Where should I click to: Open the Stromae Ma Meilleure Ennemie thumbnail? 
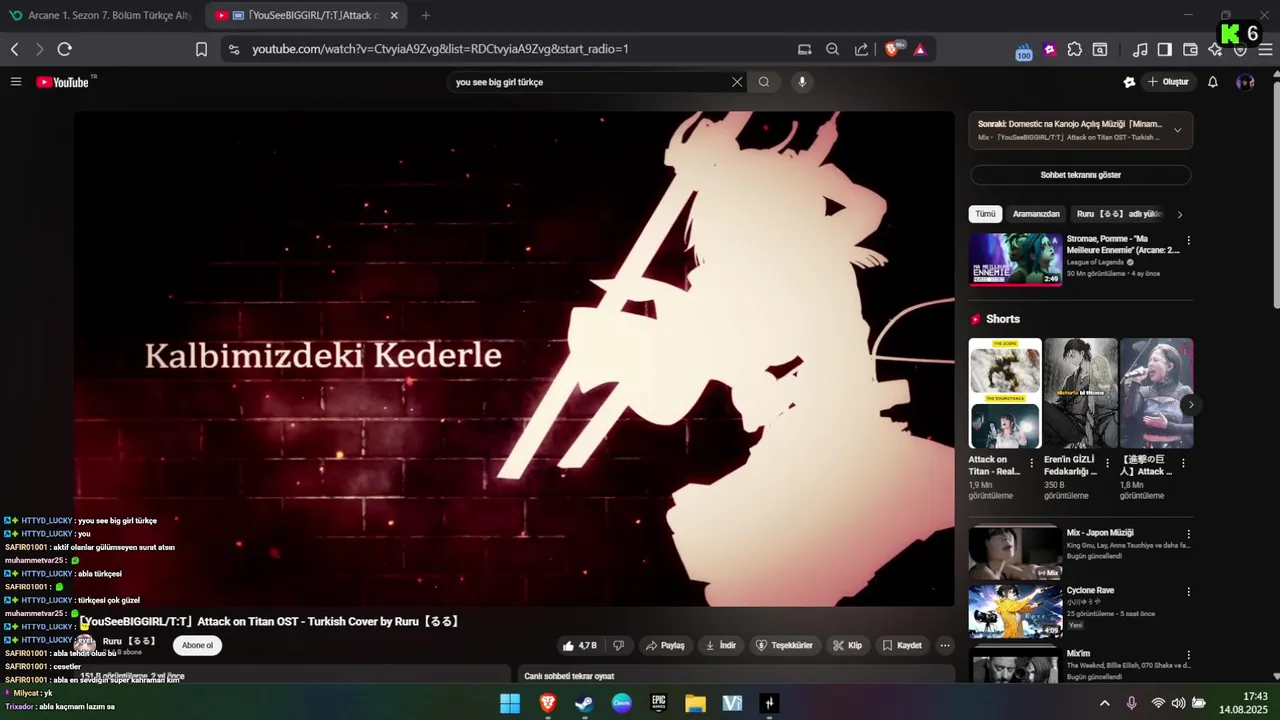click(1015, 259)
